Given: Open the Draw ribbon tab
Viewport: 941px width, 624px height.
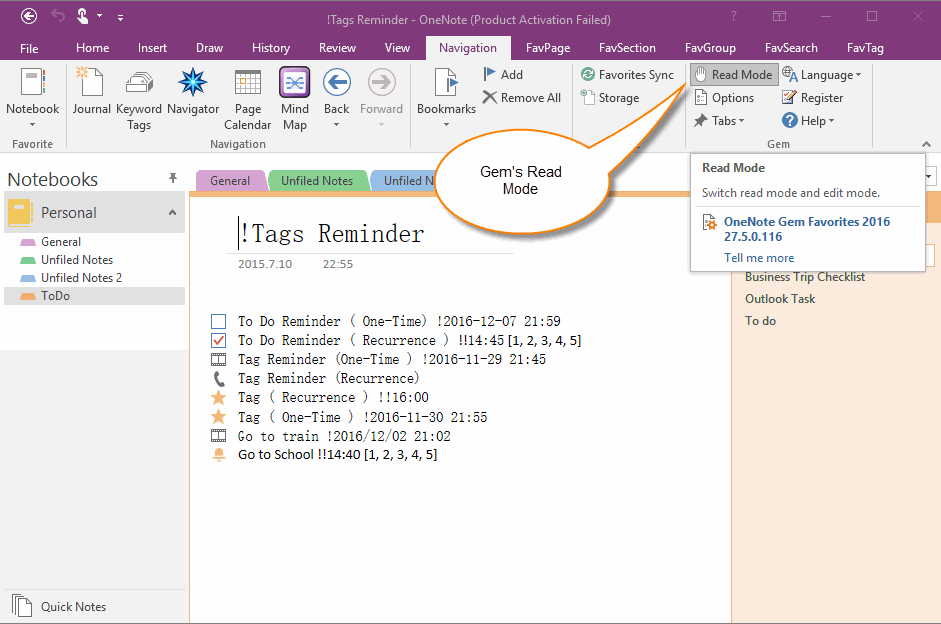Looking at the screenshot, I should pos(209,48).
